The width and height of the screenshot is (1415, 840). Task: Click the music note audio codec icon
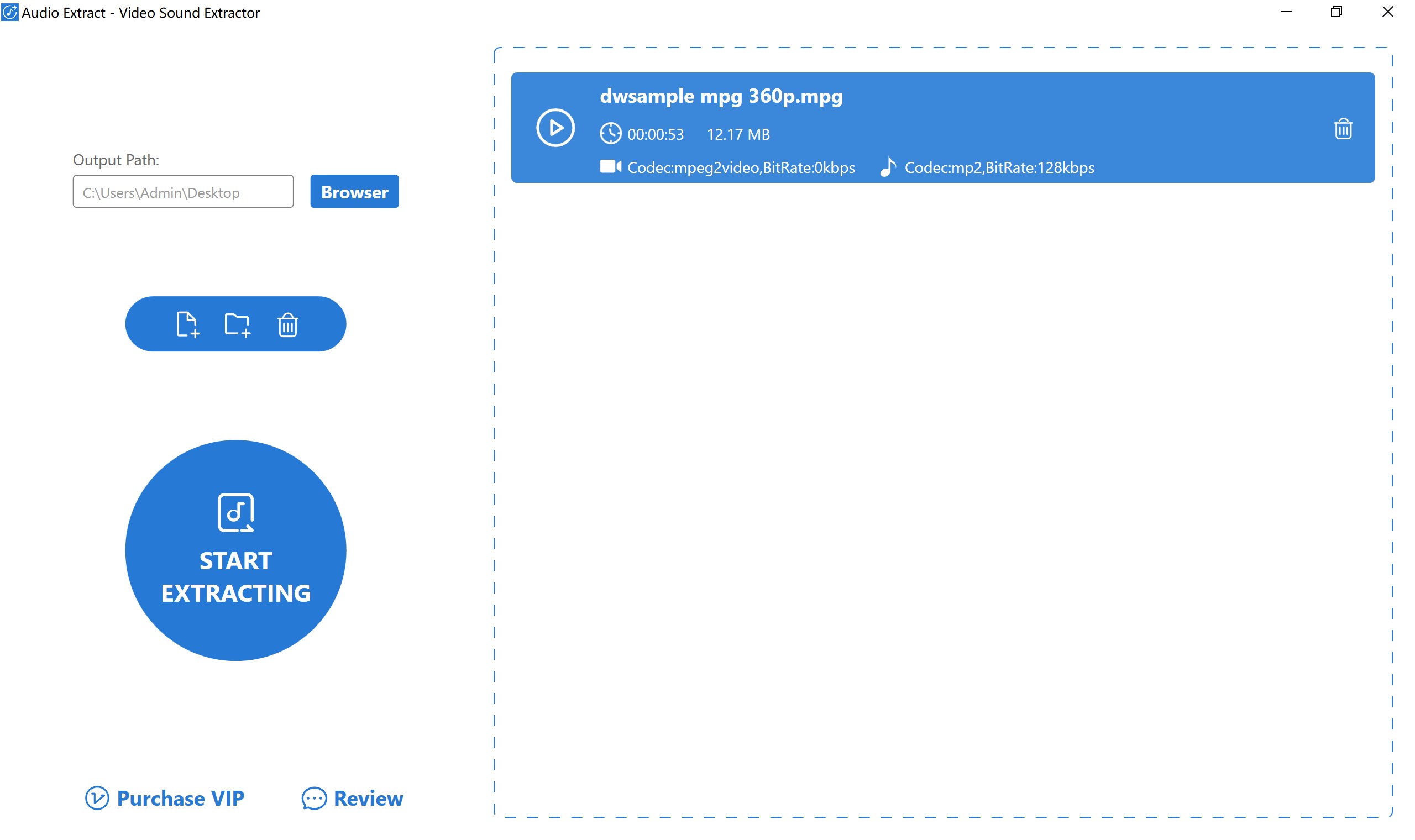pyautogui.click(x=888, y=167)
